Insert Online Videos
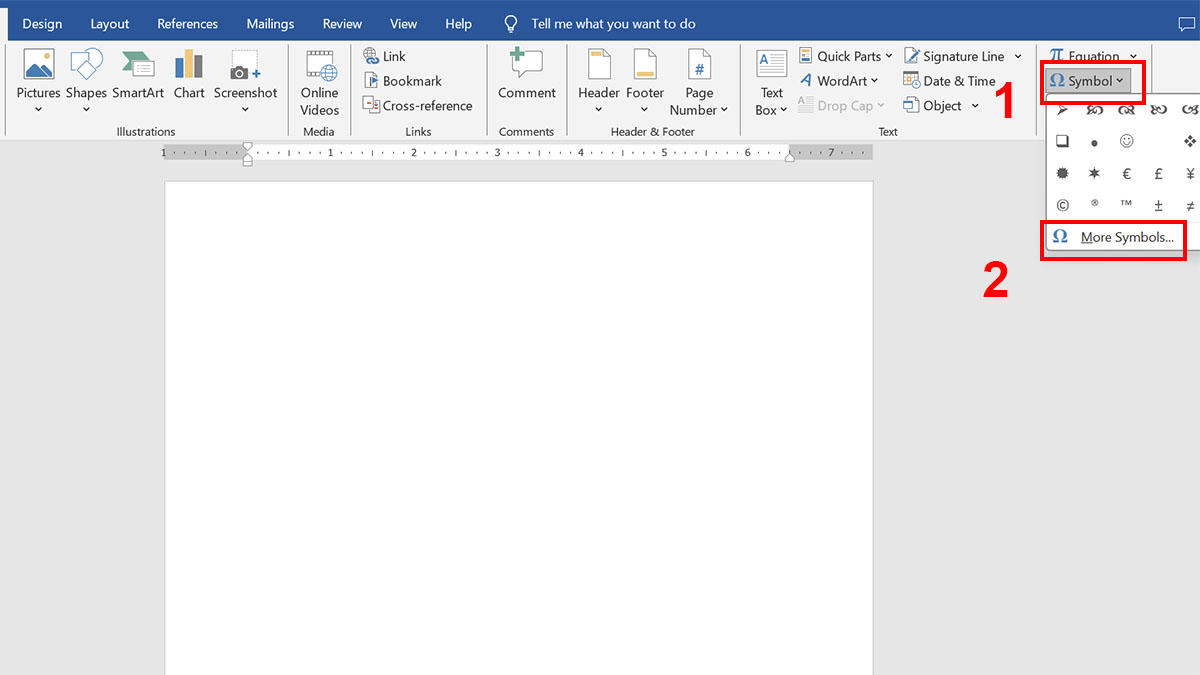The width and height of the screenshot is (1200, 675). pos(320,81)
